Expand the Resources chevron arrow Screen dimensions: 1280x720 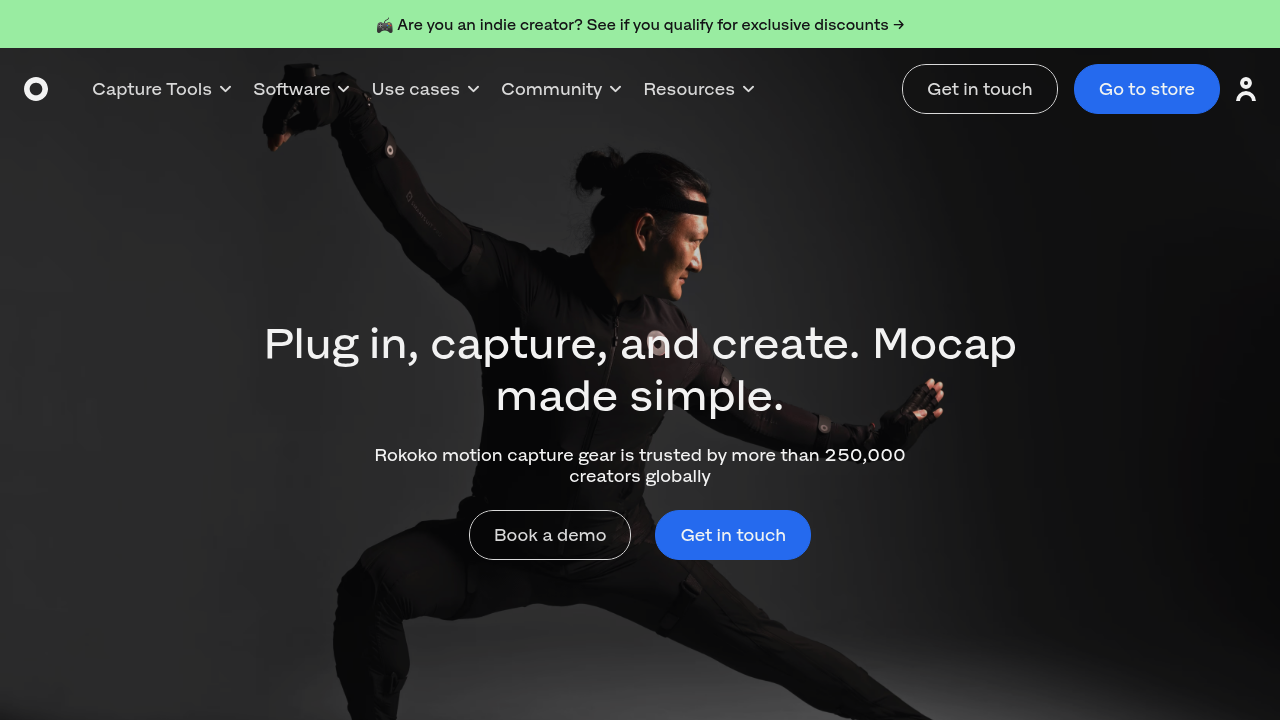point(748,89)
